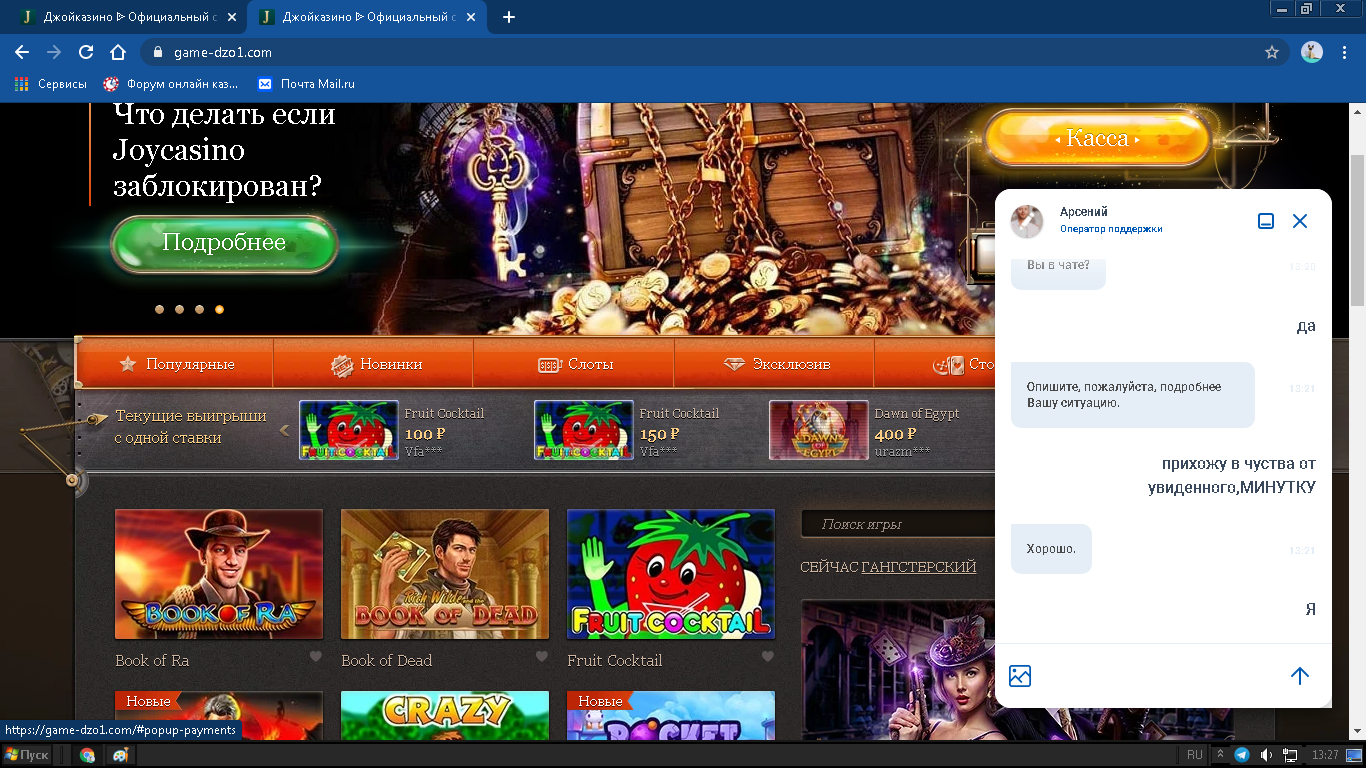1366x768 pixels.
Task: Open Слоты games category
Action: pos(574,364)
